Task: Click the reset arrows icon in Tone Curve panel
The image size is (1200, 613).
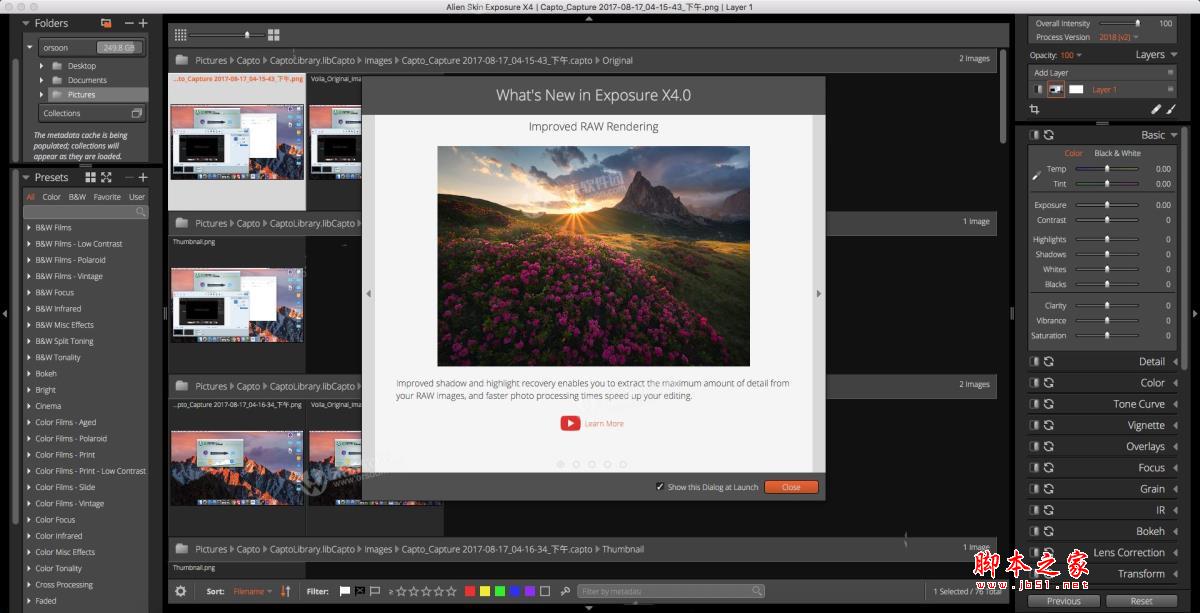Action: coord(1049,404)
